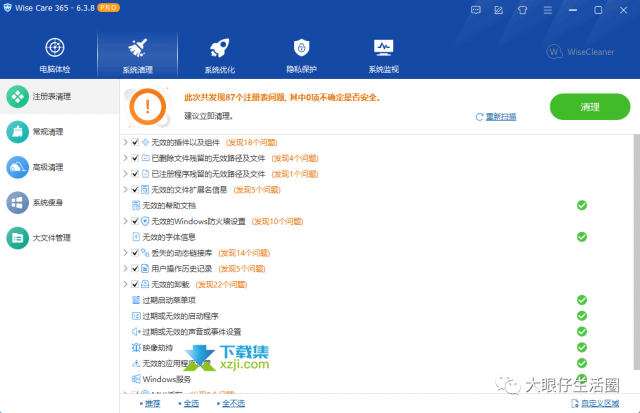
Task: Uncheck 无效的Windows防火墙设置 checkbox
Action: tap(135, 221)
